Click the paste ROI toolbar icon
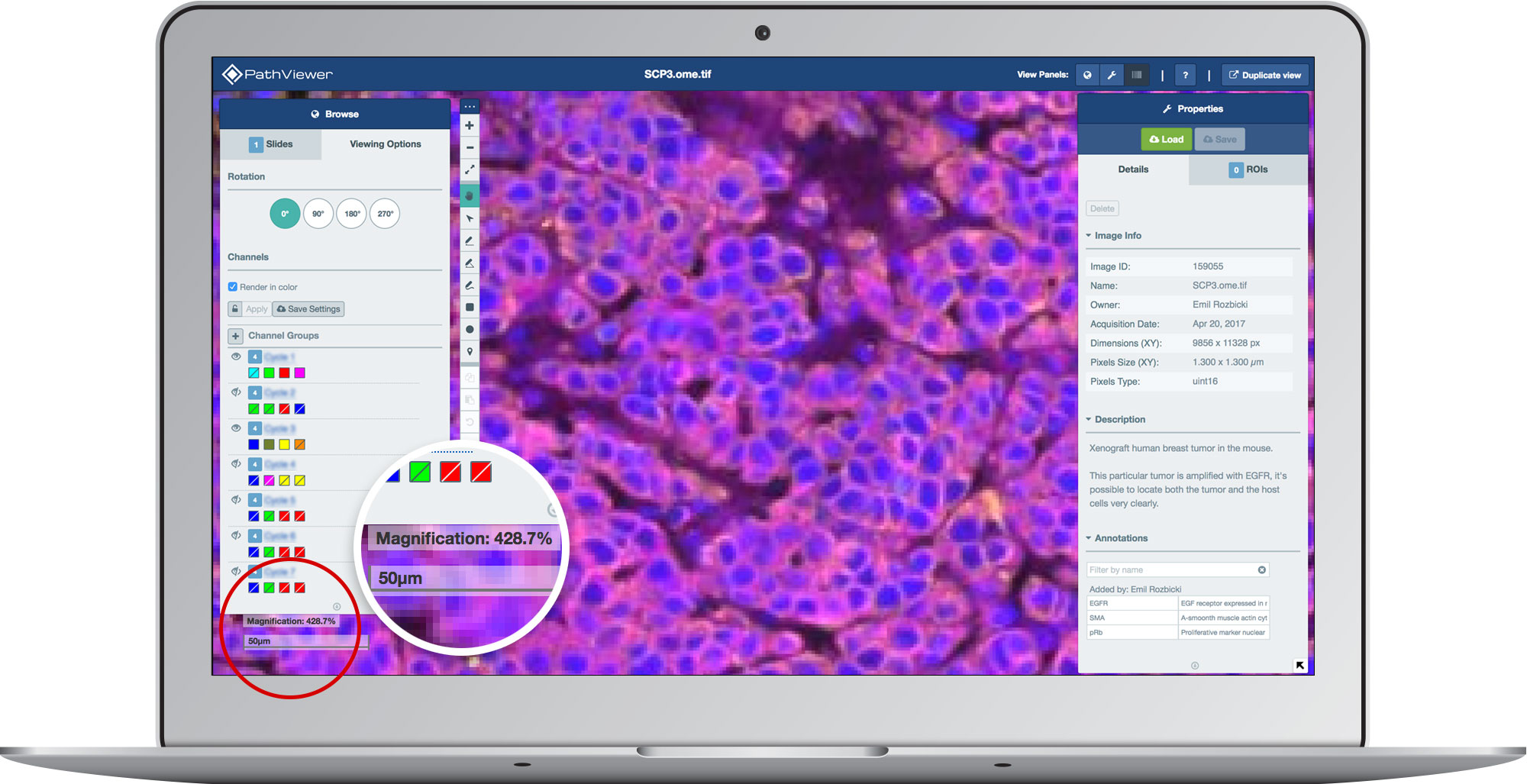This screenshot has width=1527, height=784. click(470, 400)
